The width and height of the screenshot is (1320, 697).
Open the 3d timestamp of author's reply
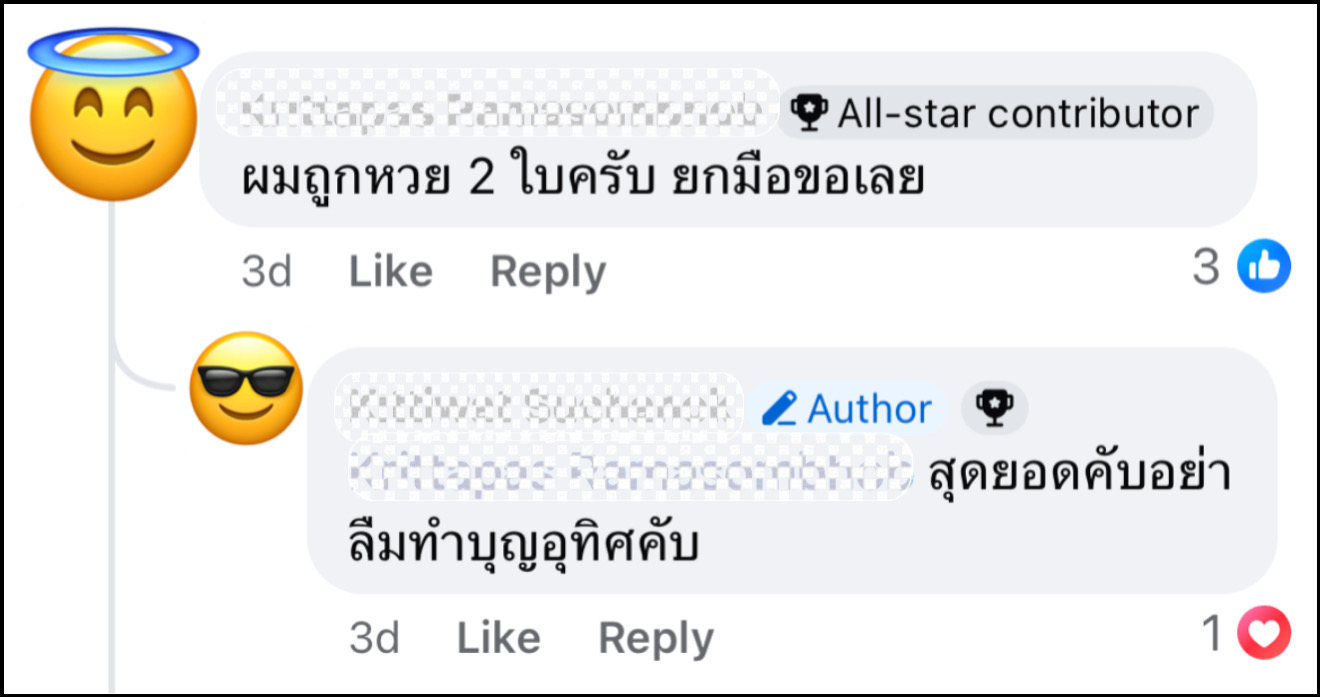click(374, 638)
